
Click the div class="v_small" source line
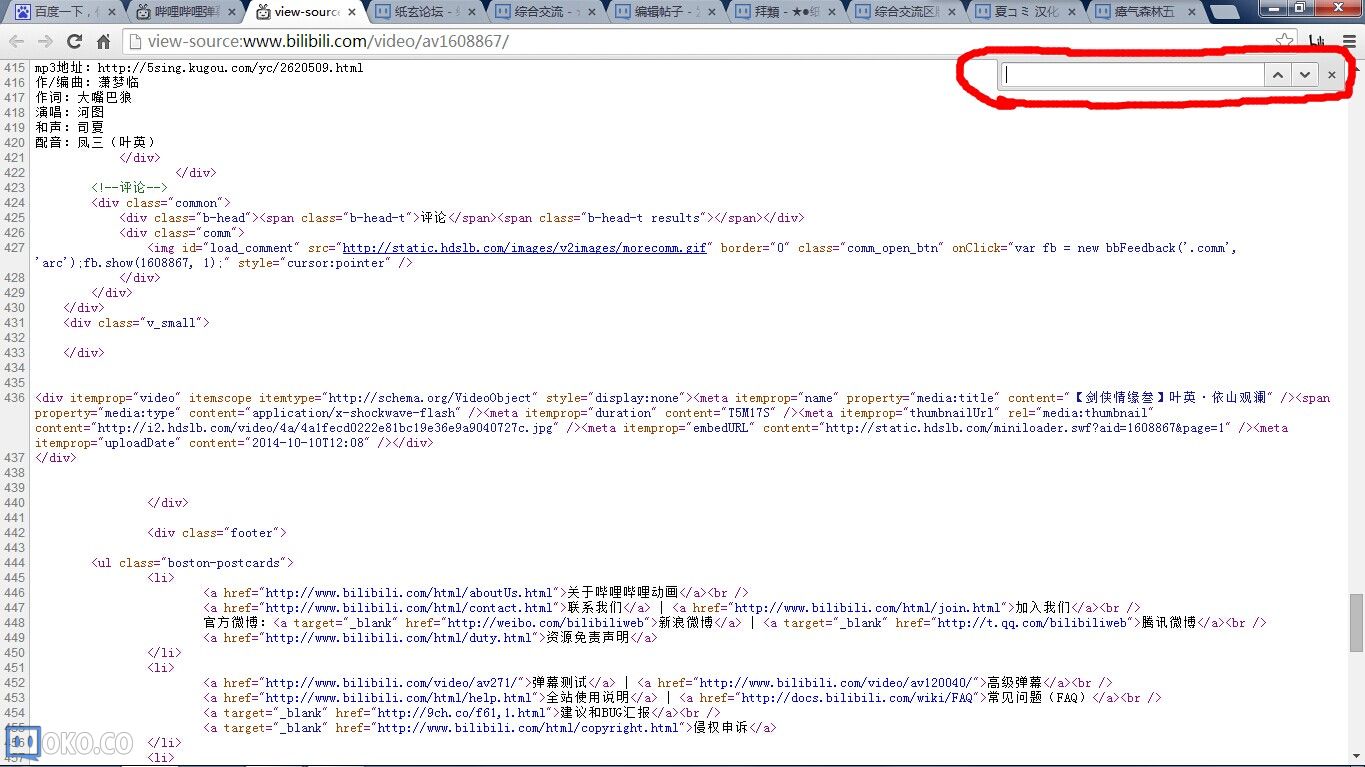point(136,323)
